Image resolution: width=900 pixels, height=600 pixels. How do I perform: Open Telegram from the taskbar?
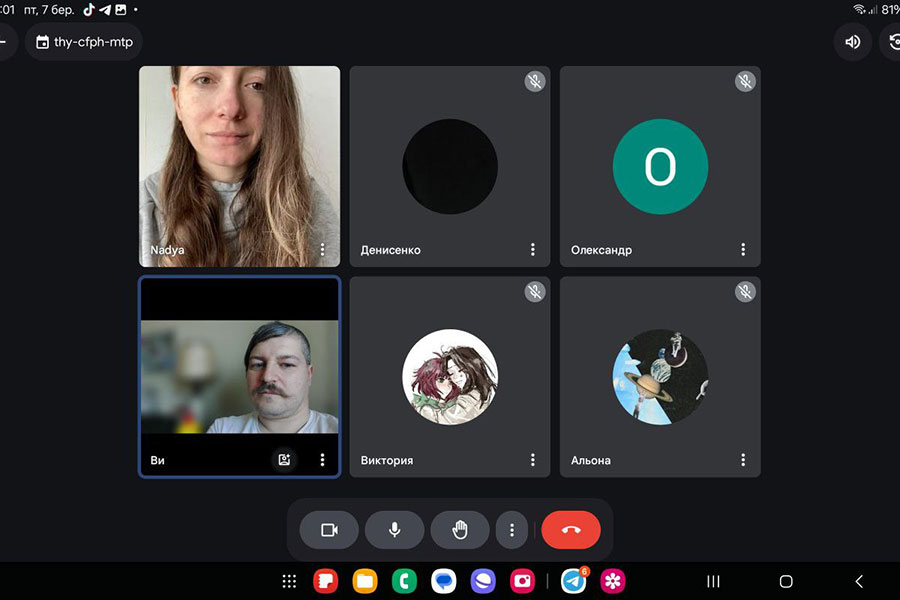pyautogui.click(x=573, y=581)
